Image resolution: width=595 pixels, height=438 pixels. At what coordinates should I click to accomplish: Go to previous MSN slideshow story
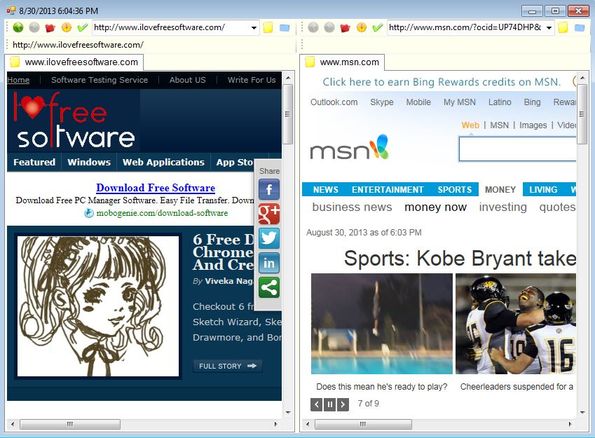pos(316,405)
